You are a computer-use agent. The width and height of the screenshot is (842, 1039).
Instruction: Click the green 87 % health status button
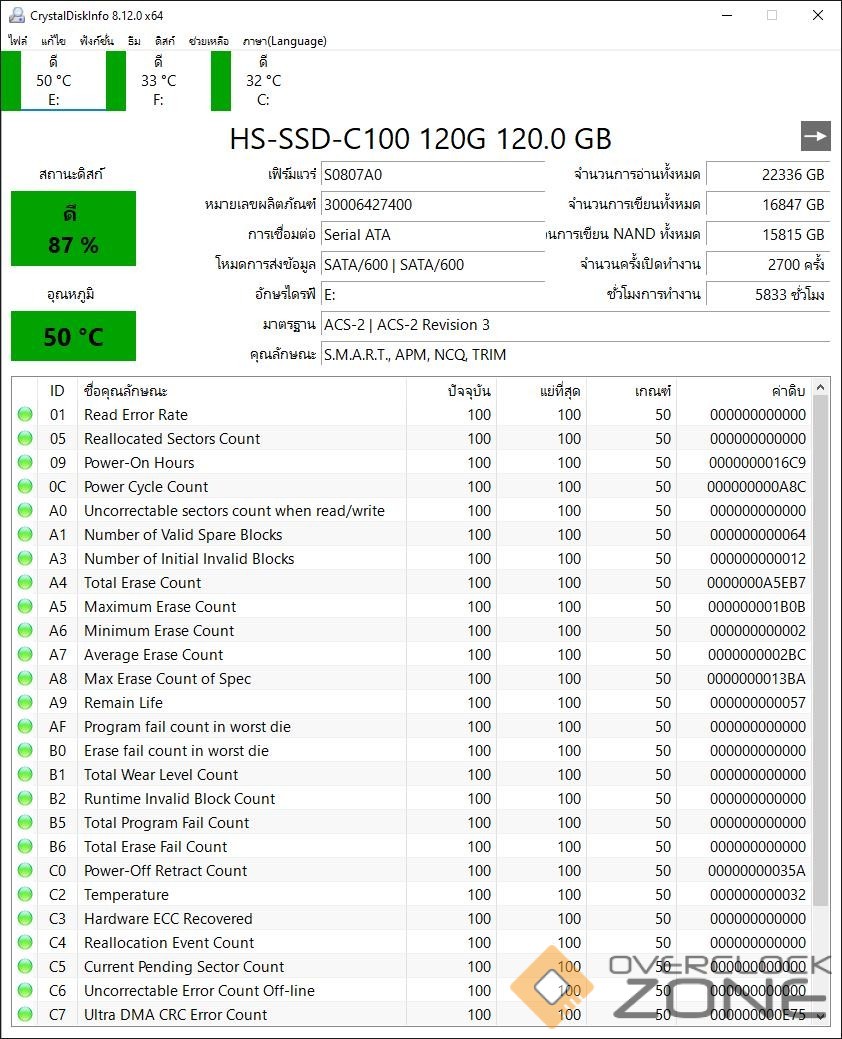click(73, 229)
